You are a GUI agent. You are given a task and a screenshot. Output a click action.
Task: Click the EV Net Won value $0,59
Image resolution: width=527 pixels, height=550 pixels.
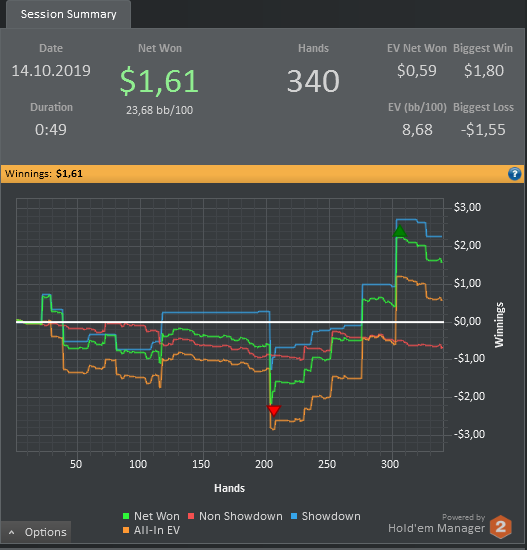pyautogui.click(x=417, y=71)
